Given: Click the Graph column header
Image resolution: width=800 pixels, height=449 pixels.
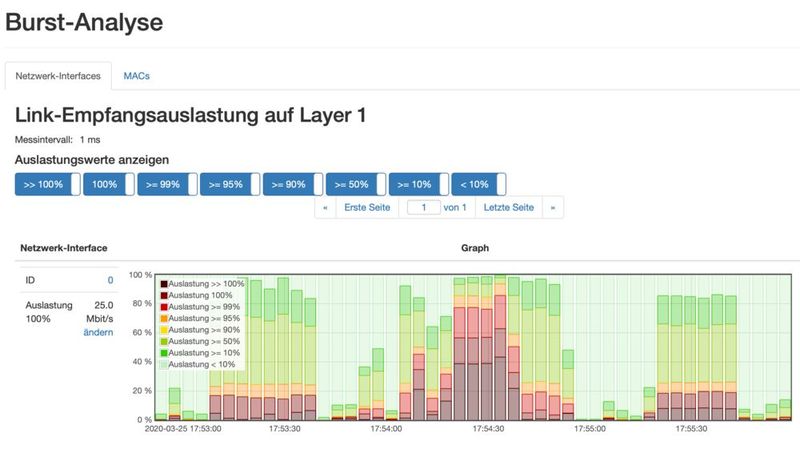Looking at the screenshot, I should click(475, 248).
